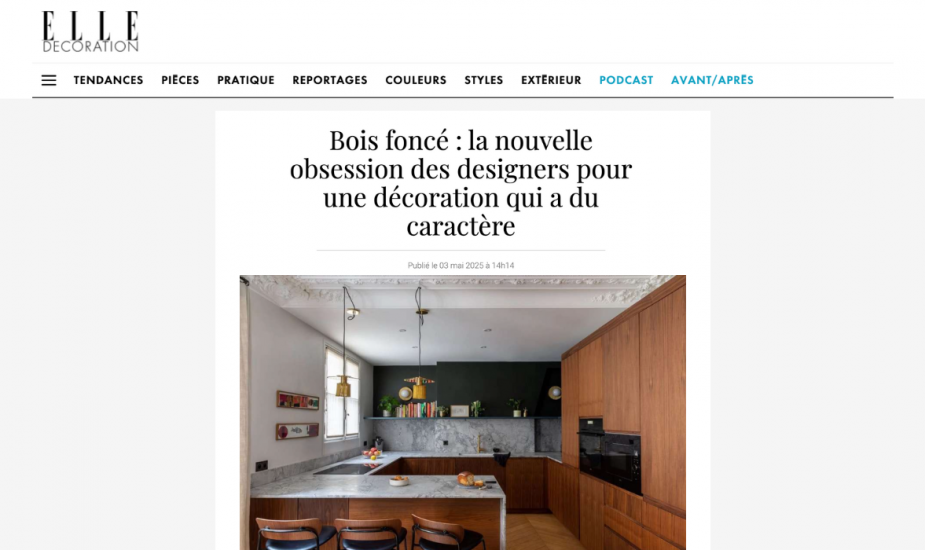
Task: Open the Avant/Après link
Action: 713,80
